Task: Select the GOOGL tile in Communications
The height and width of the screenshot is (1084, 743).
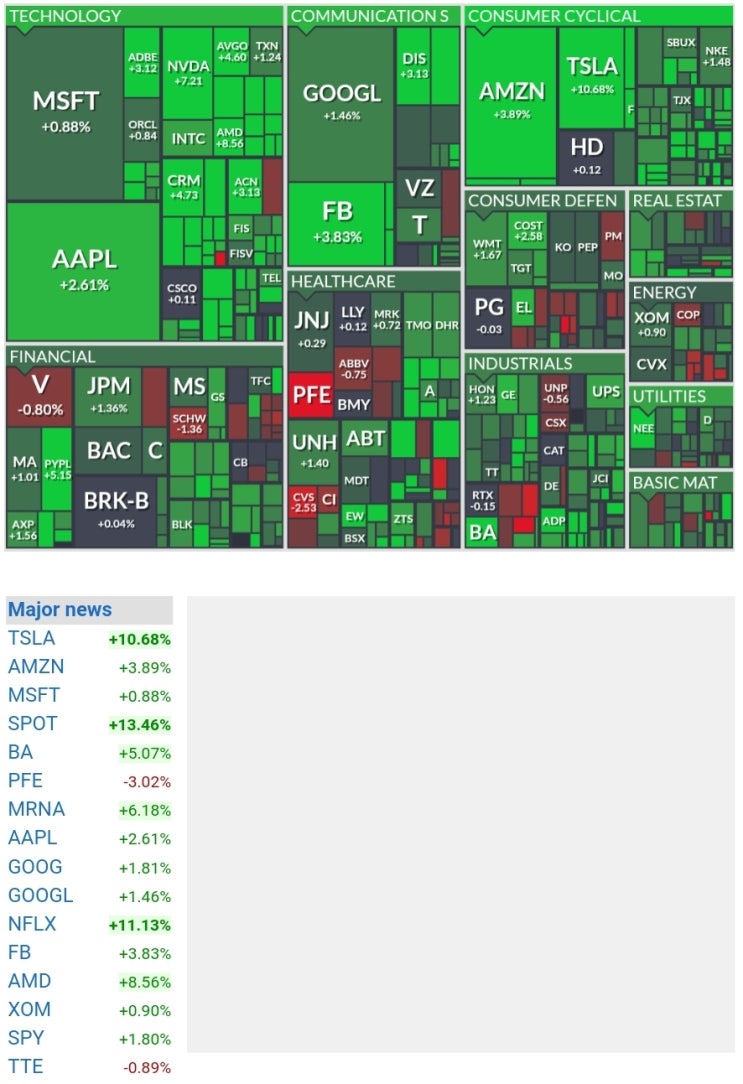Action: (341, 104)
